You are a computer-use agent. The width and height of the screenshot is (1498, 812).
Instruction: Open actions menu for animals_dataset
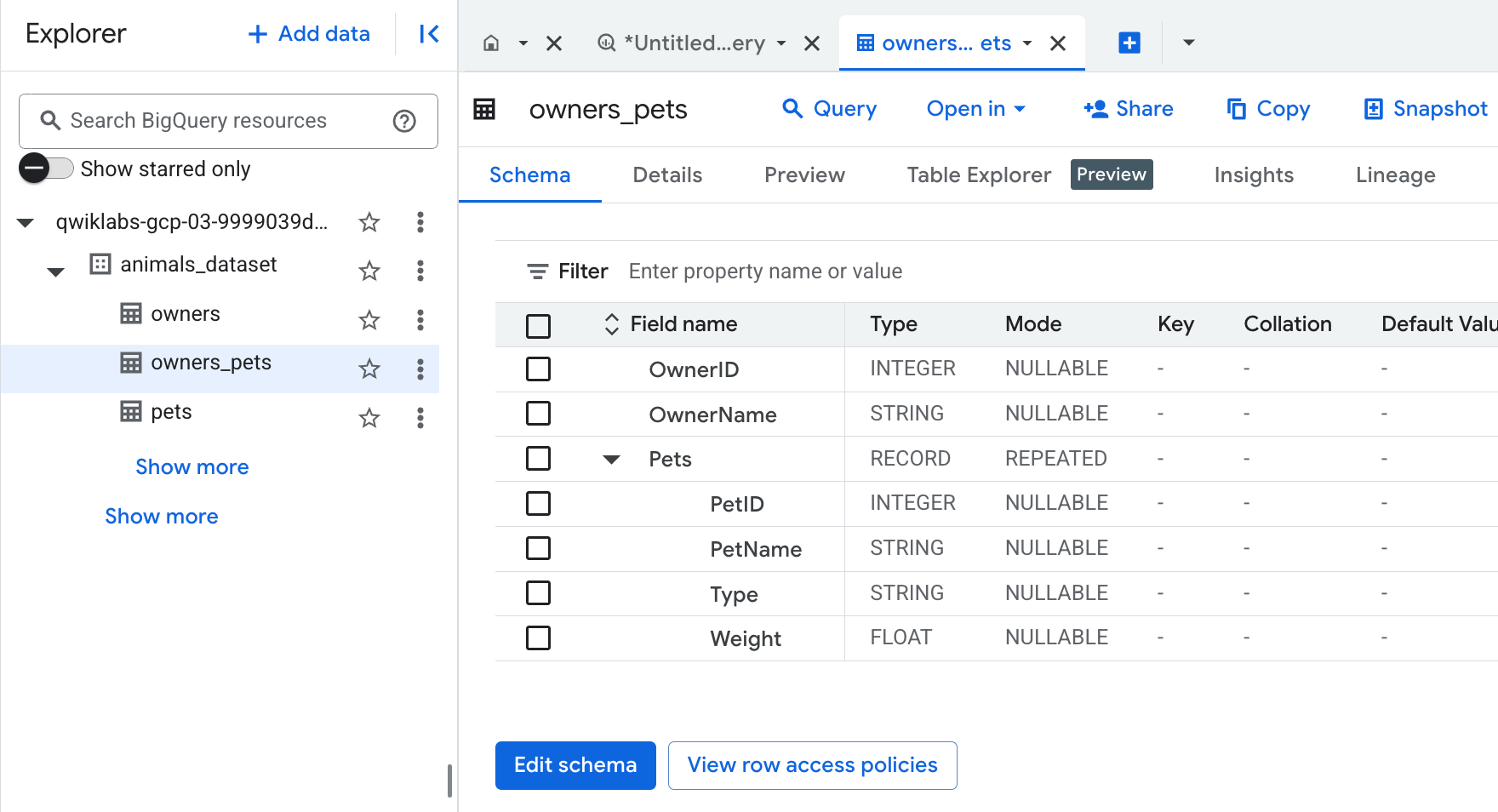click(x=420, y=271)
